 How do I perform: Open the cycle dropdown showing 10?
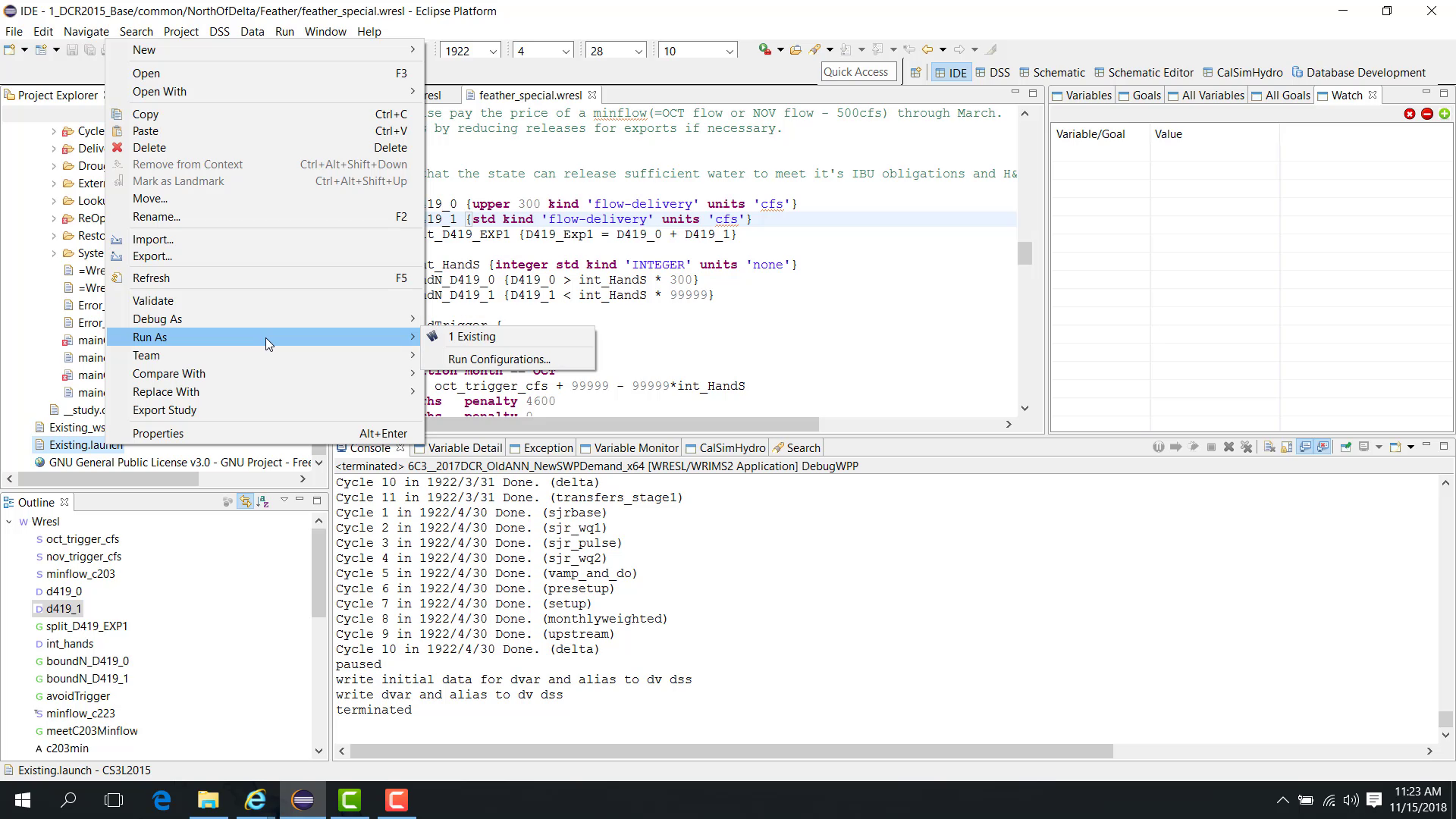[730, 52]
